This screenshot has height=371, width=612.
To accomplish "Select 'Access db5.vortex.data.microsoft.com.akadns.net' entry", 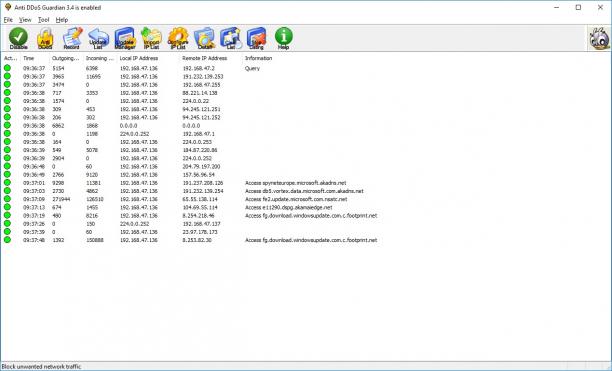I will click(304, 191).
